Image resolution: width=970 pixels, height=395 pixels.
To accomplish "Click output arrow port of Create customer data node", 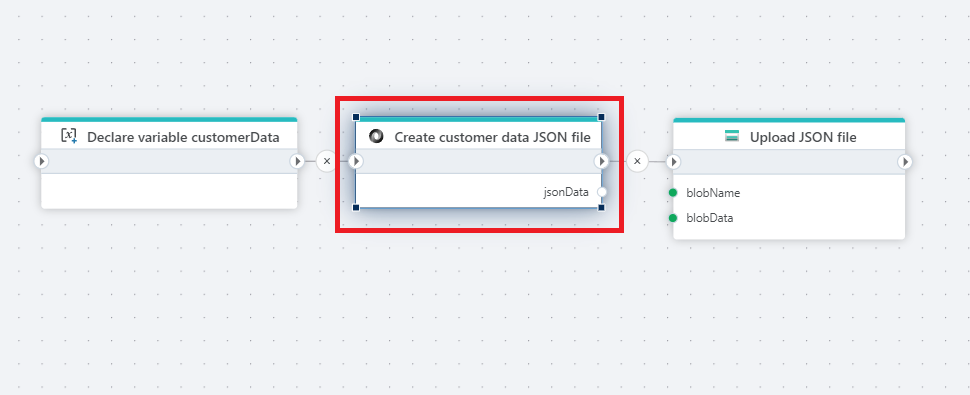I will coord(601,161).
